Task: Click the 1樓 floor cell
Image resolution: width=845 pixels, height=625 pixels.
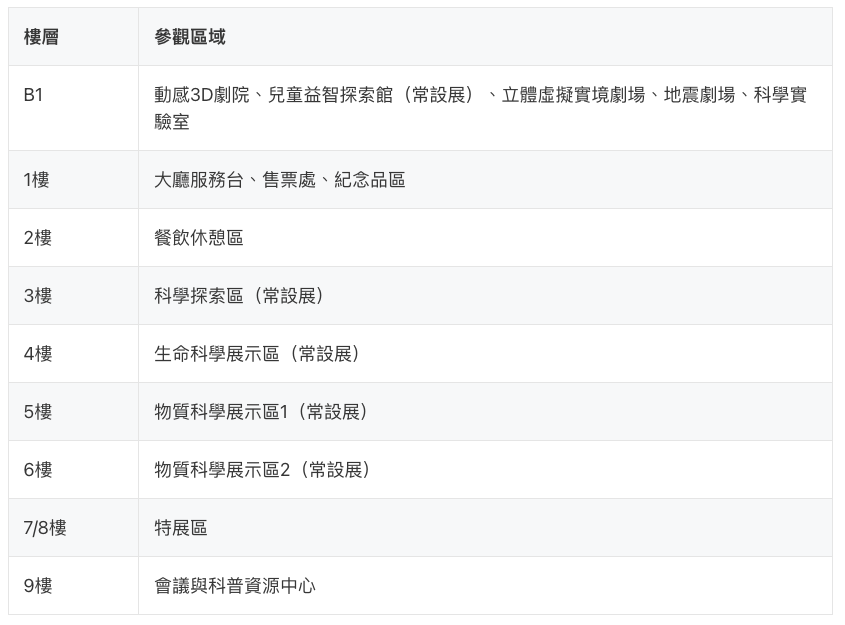Action: click(37, 180)
